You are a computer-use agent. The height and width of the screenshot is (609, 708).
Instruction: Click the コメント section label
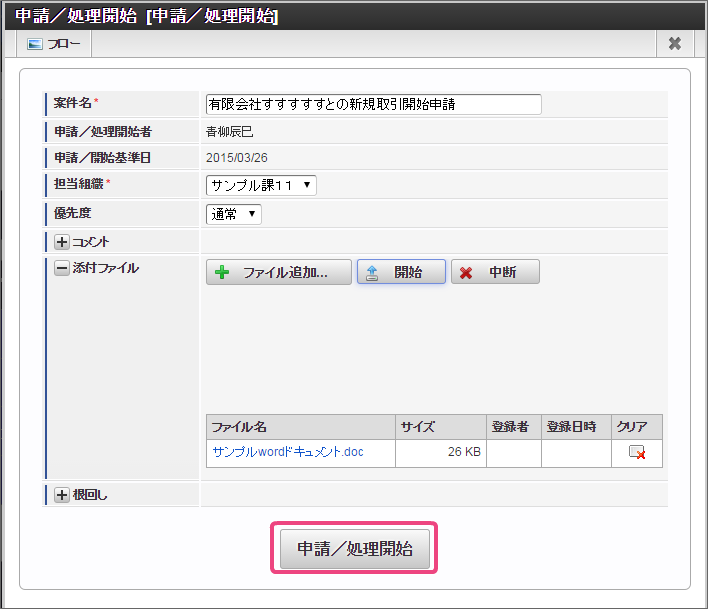91,242
